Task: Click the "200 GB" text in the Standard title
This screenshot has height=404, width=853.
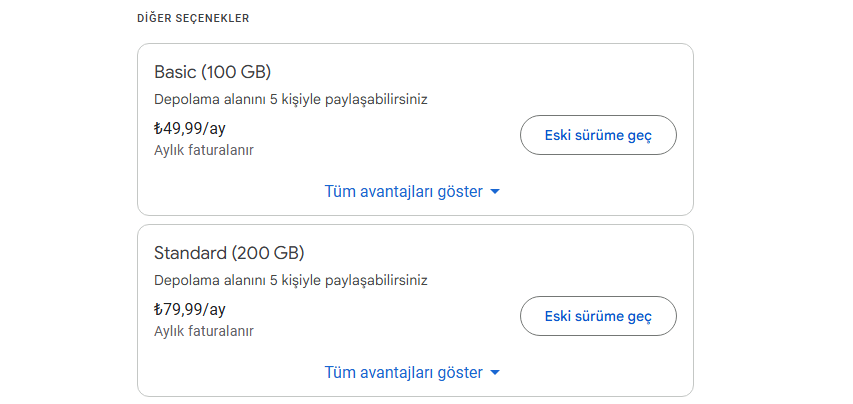Action: click(x=266, y=252)
